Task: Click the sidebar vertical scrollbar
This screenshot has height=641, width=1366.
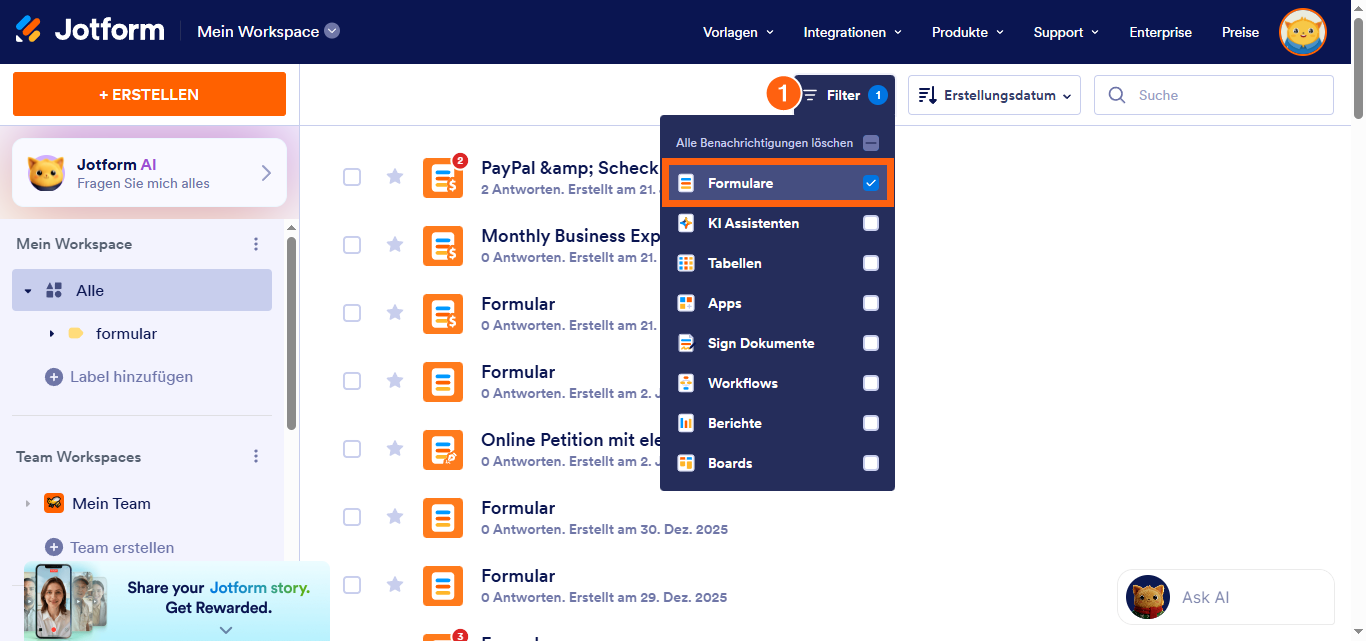Action: 291,333
